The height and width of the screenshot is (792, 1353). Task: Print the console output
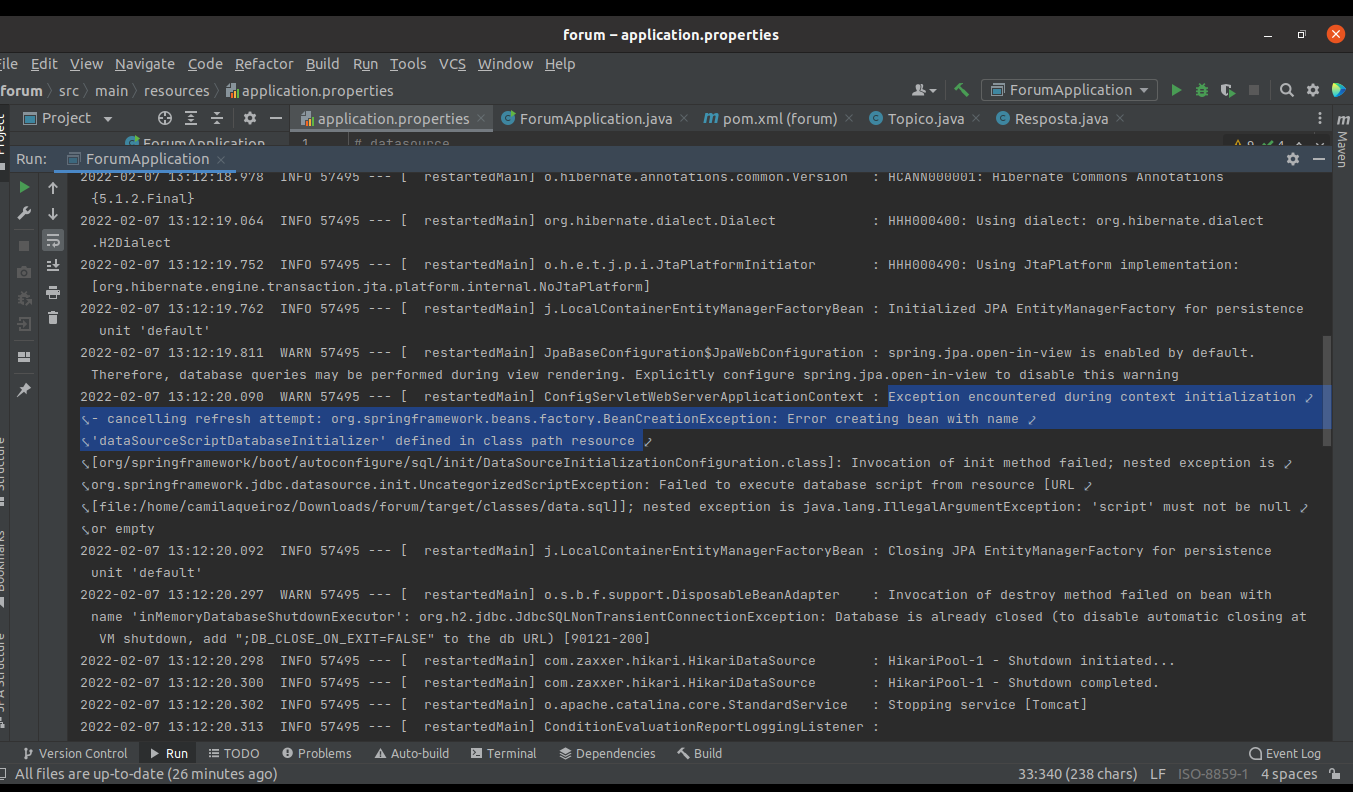53,292
